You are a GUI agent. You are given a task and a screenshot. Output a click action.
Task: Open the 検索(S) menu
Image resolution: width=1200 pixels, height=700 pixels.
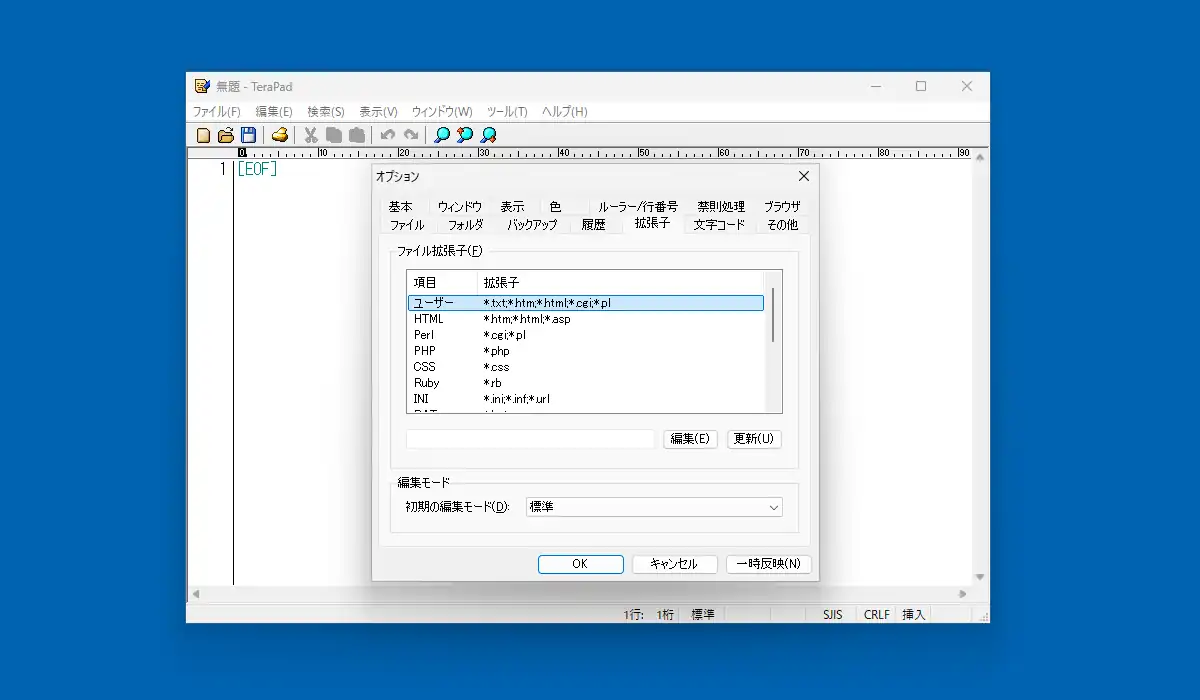[x=326, y=112]
